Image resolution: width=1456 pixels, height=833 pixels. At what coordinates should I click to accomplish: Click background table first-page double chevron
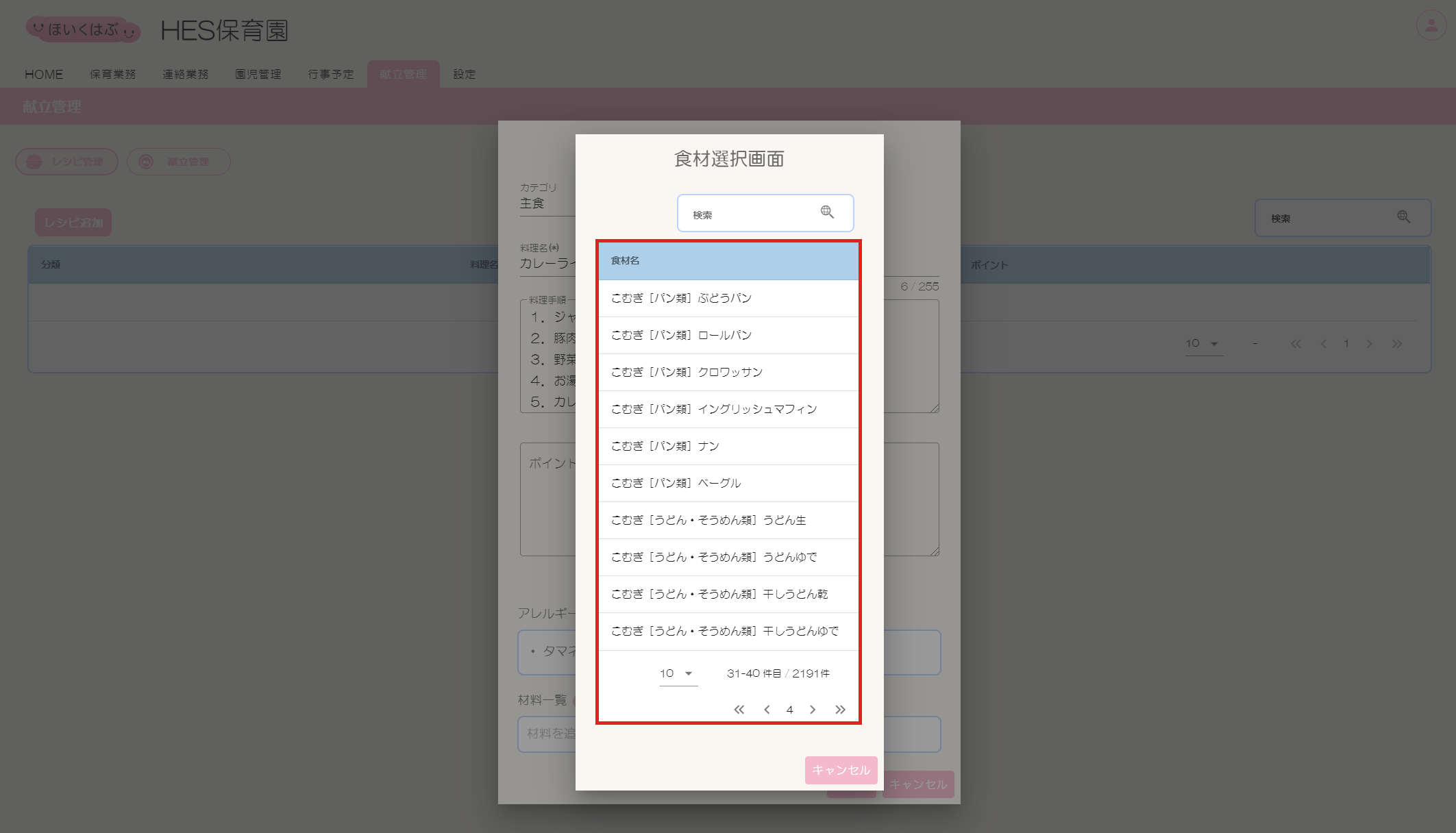(1296, 344)
